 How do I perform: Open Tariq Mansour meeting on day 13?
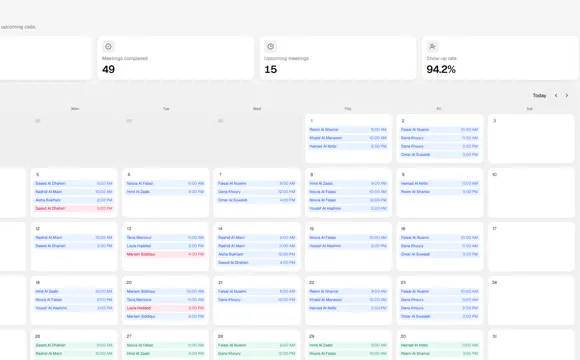pos(165,238)
